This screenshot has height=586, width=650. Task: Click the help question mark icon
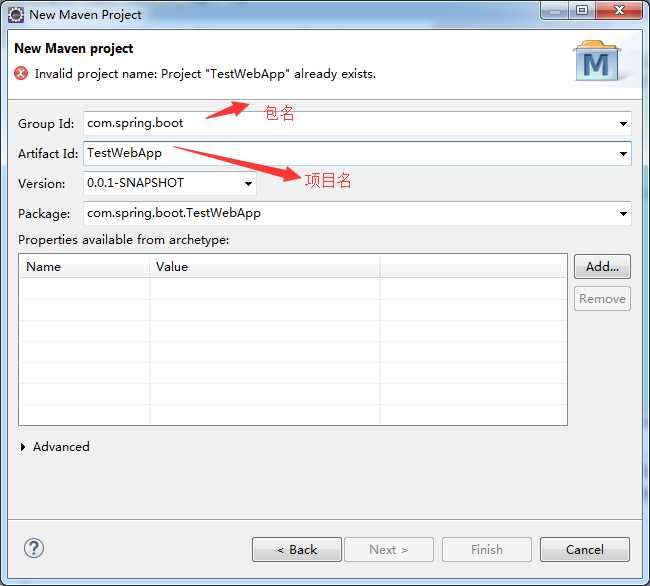[34, 548]
